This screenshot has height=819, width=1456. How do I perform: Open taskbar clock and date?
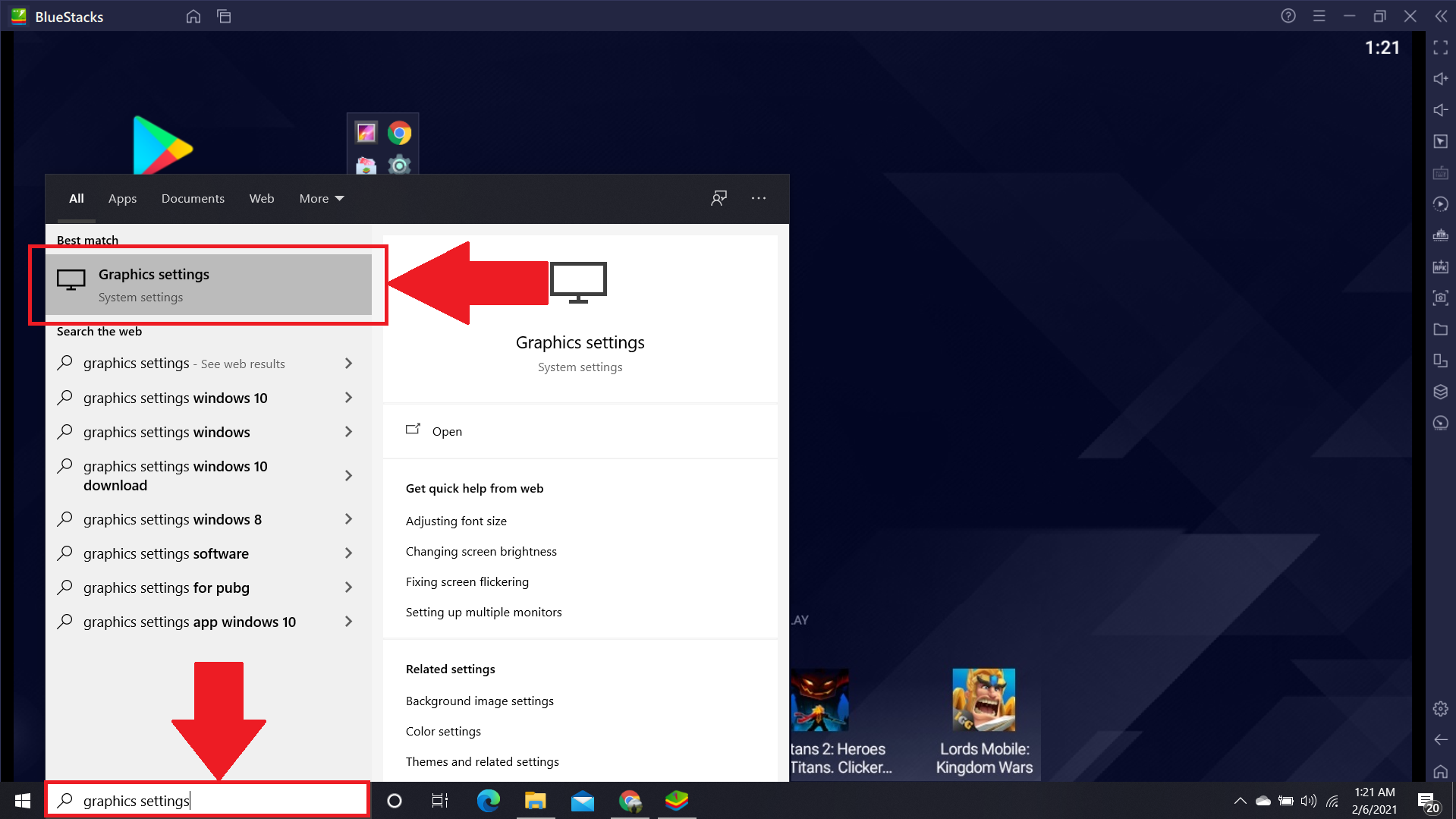pos(1374,801)
